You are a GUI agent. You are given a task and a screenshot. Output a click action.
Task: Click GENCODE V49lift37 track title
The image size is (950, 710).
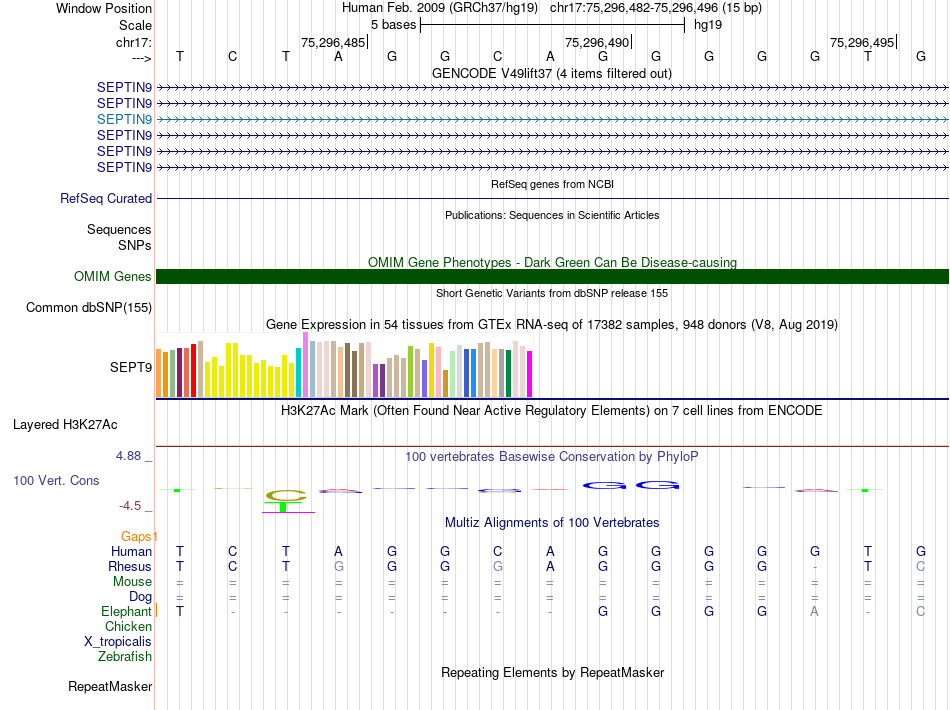pos(552,74)
